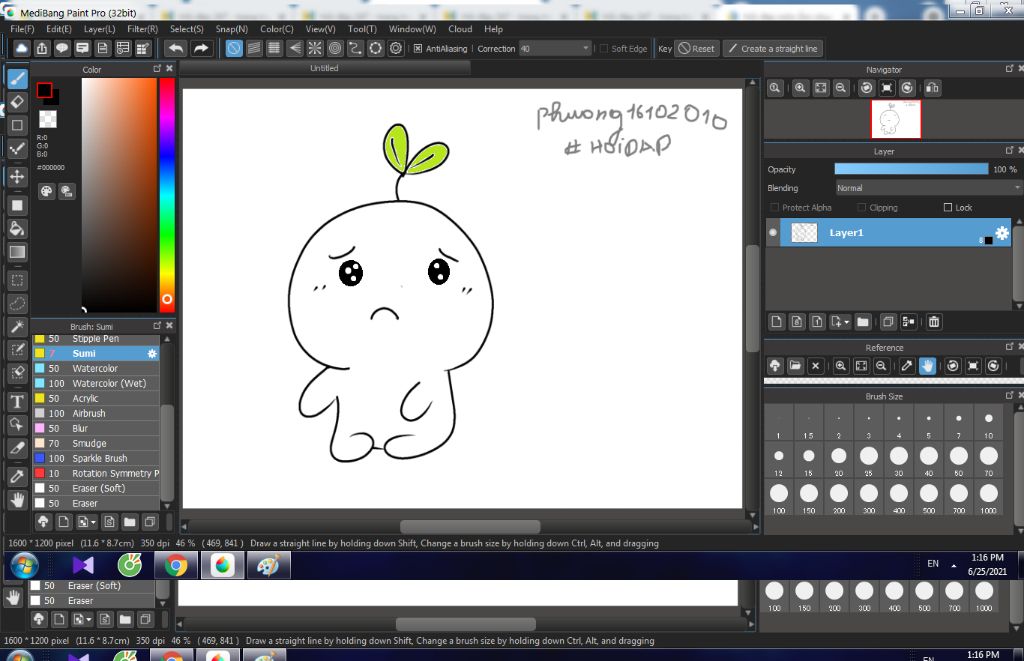Open the add layer dropdown arrow
The height and width of the screenshot is (661, 1024).
coord(847,322)
